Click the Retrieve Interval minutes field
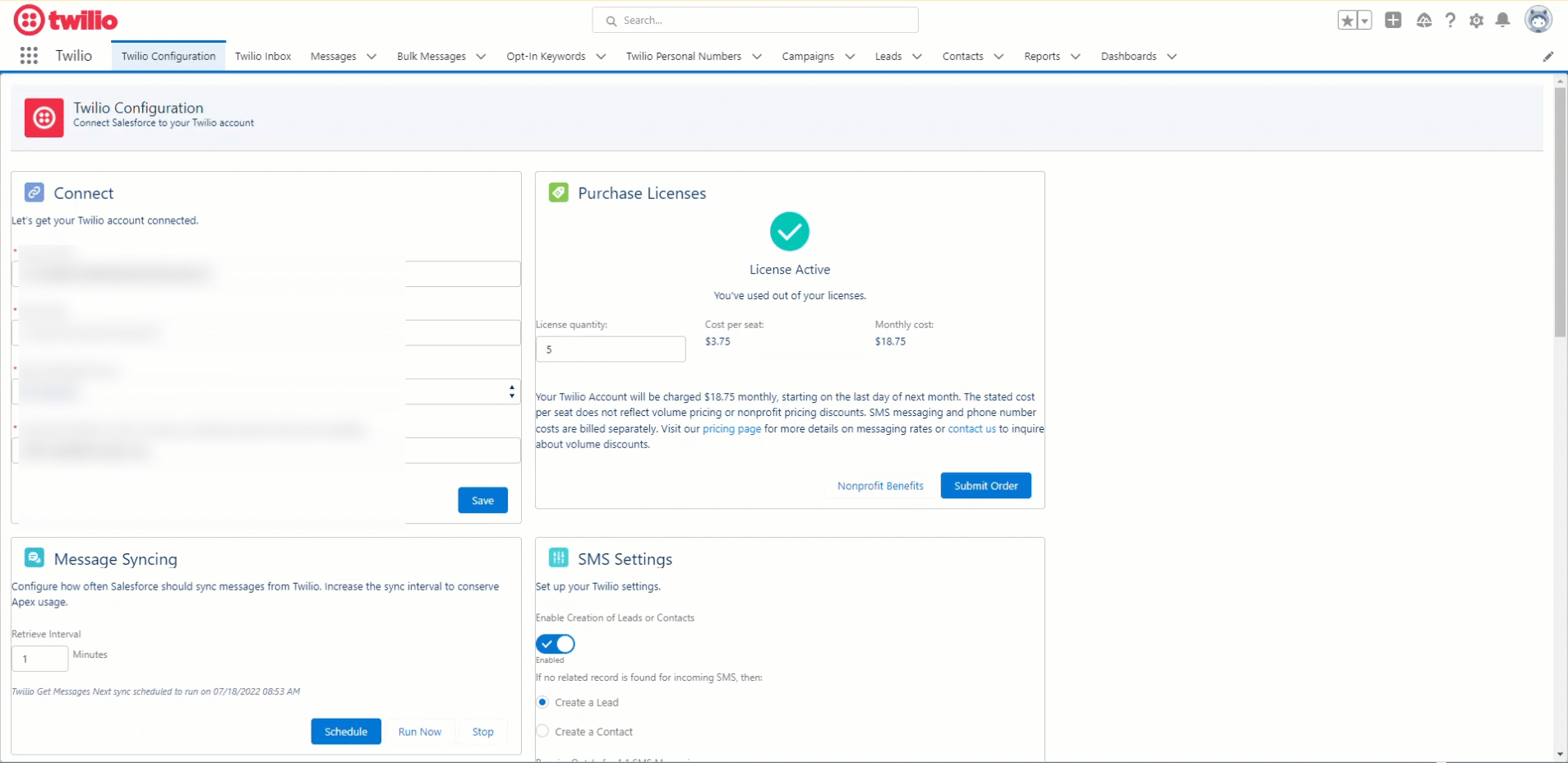Screen dimensions: 1568x763 point(39,659)
